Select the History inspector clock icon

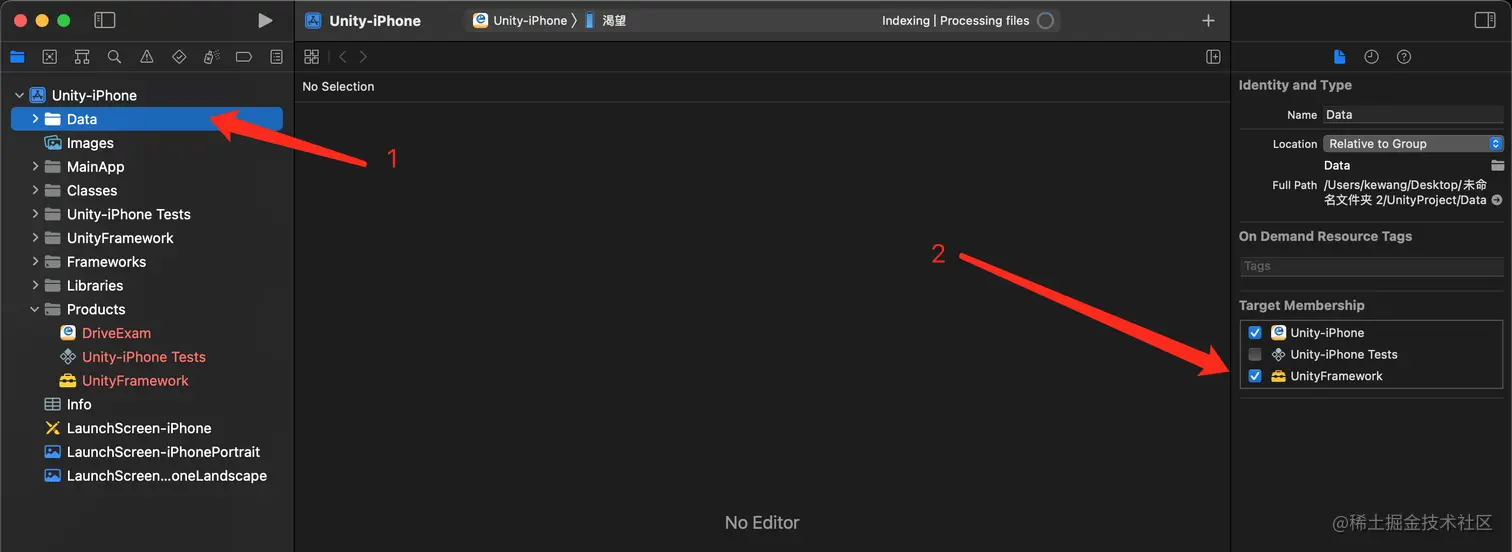pyautogui.click(x=1372, y=57)
